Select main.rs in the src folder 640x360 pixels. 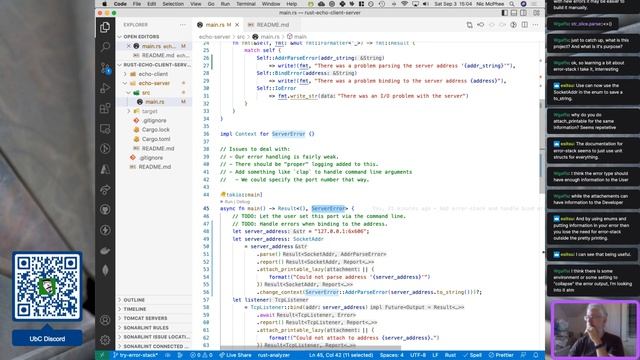pyautogui.click(x=154, y=102)
